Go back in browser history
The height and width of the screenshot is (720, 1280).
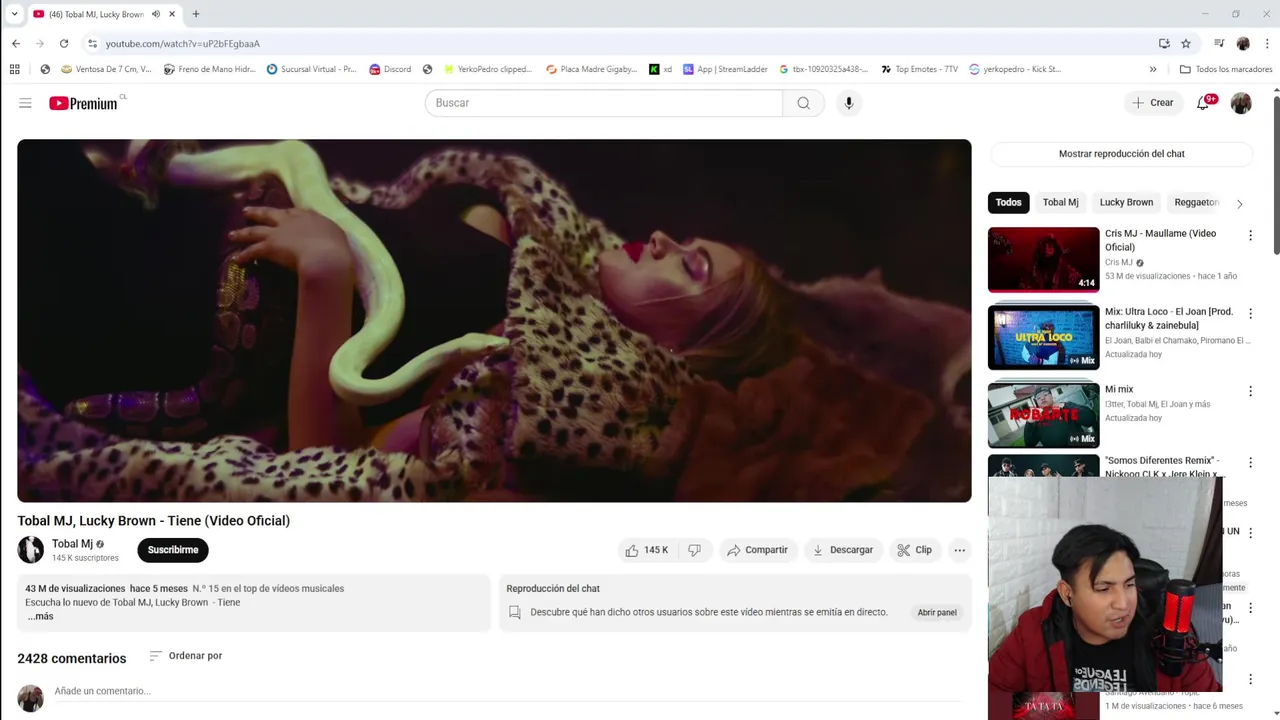point(16,43)
